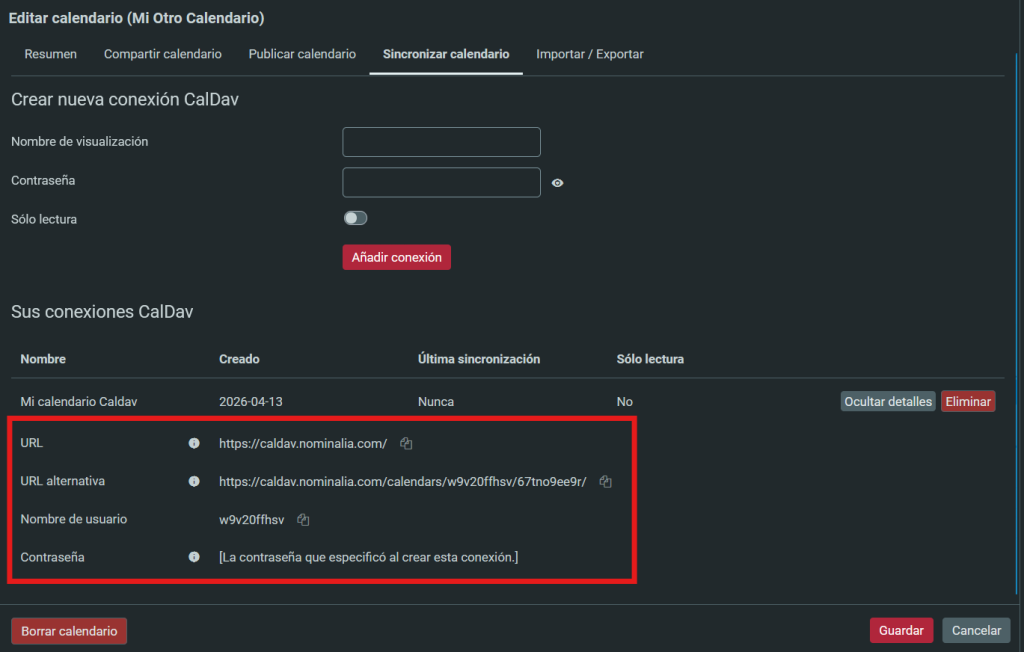Screen dimensions: 1024x652
Task: Copy the URL alternativa to clipboard
Action: 605,481
